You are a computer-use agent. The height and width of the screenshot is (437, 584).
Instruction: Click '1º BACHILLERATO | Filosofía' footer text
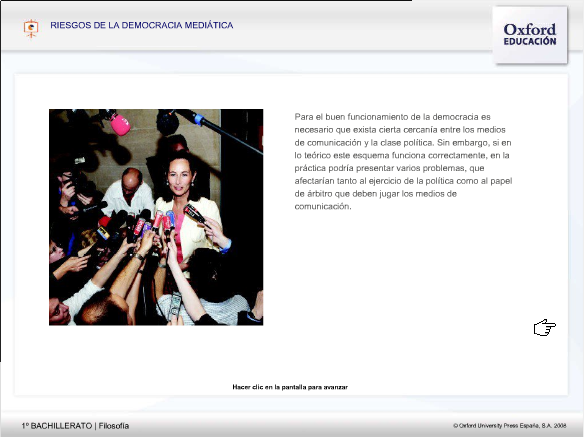click(76, 426)
